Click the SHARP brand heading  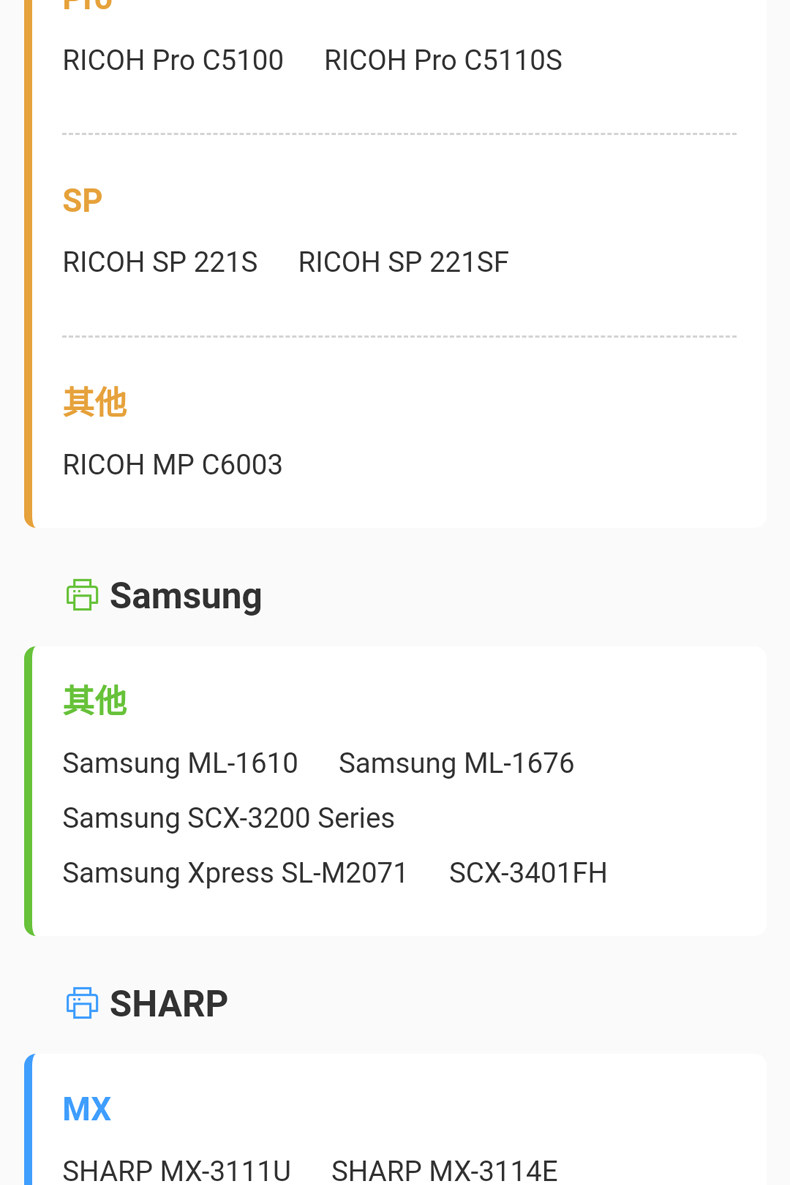click(169, 1004)
